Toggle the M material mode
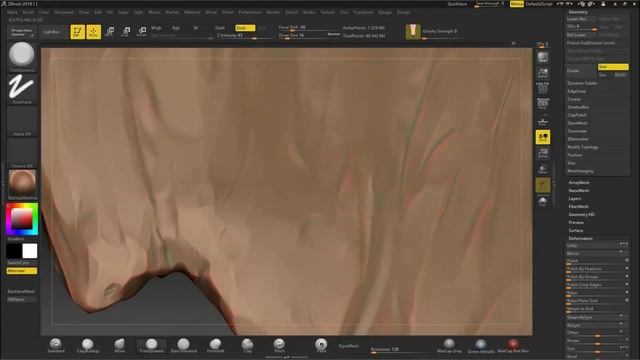The width and height of the screenshot is (640, 360). [x=196, y=28]
